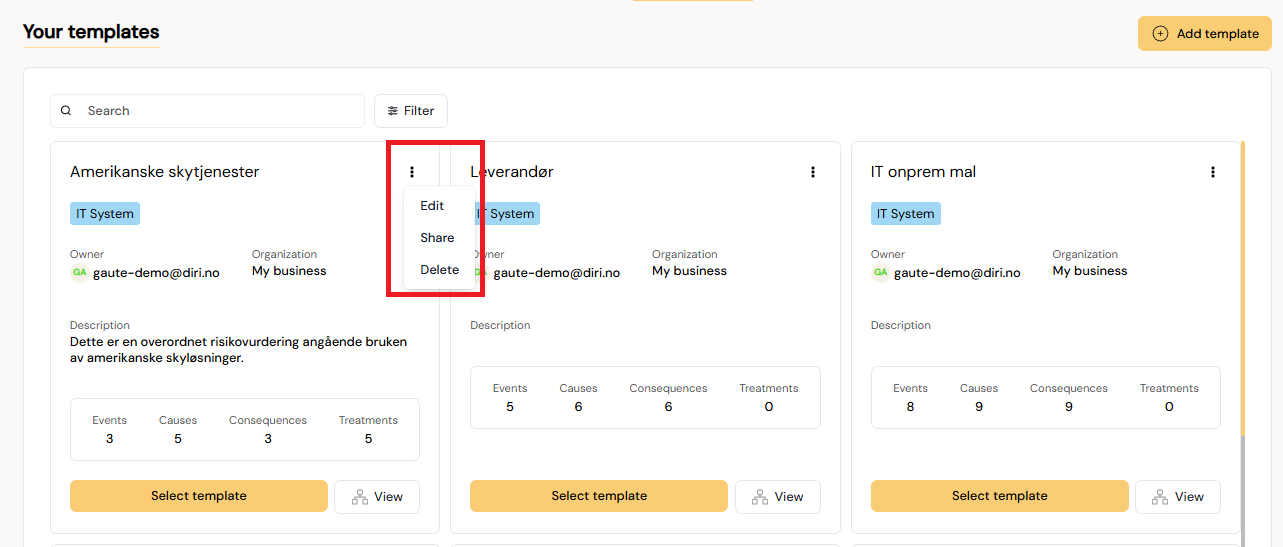This screenshot has height=547, width=1283.
Task: Open the IT onprem mal three-dot menu
Action: 1213,172
